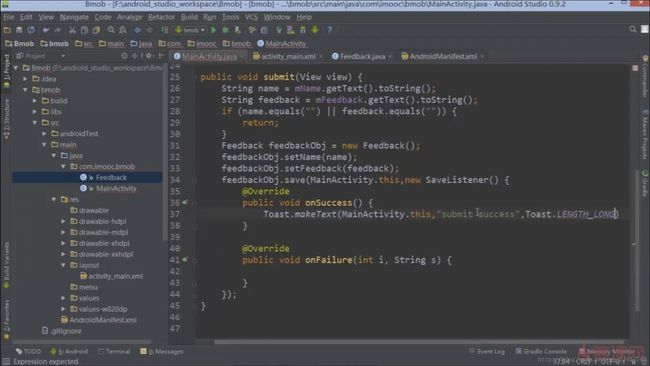The image size is (650, 366).
Task: Collapse the layout folder node
Action: pos(64,265)
